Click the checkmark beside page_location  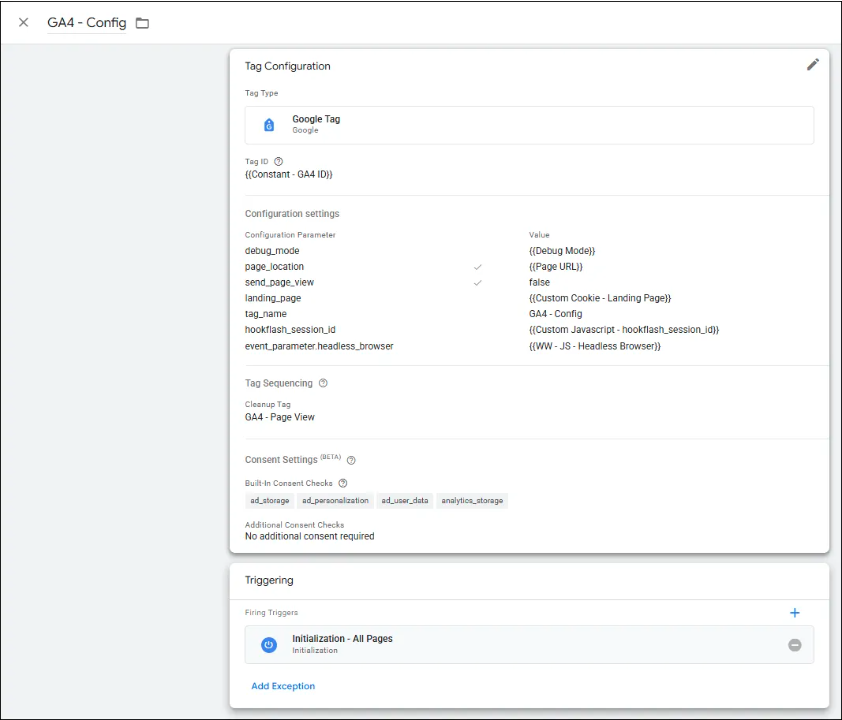477,267
